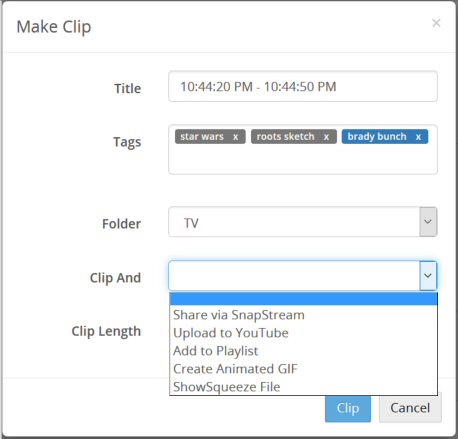The image size is (458, 439).
Task: Select Create Animated GIF option
Action: [303, 369]
